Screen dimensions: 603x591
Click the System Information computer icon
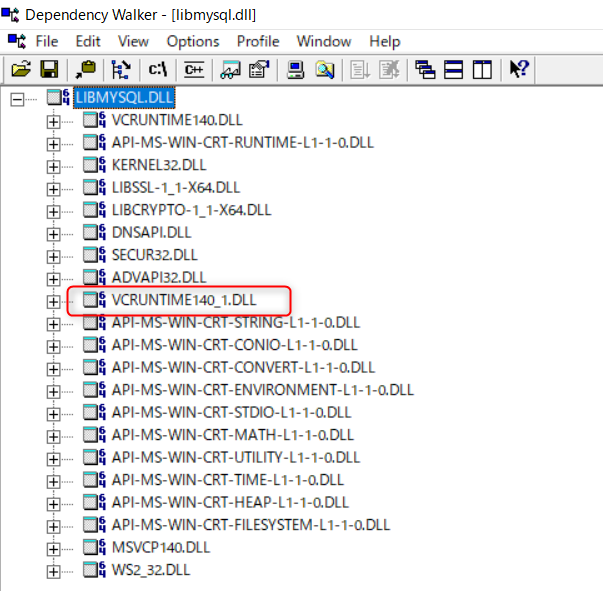tap(295, 70)
